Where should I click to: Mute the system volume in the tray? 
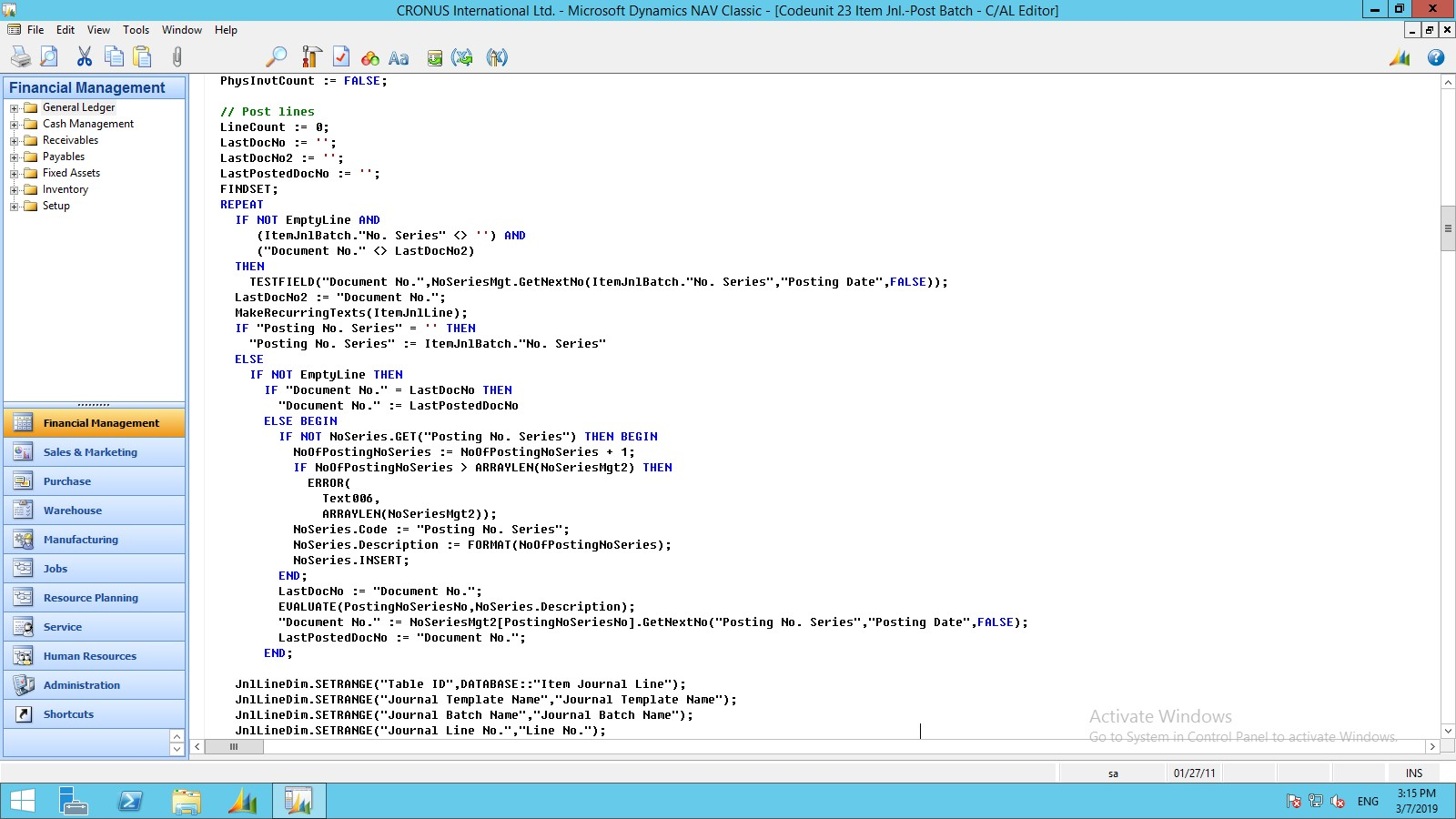click(1337, 802)
